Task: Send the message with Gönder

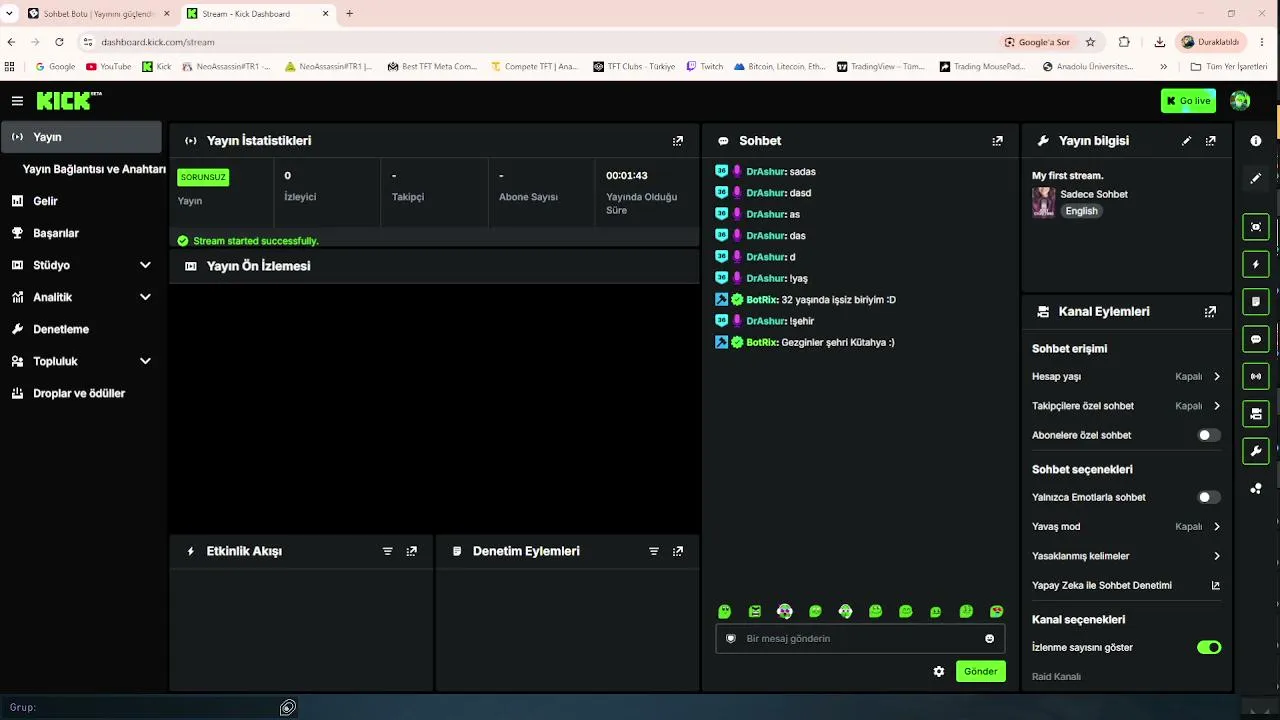Action: [980, 672]
